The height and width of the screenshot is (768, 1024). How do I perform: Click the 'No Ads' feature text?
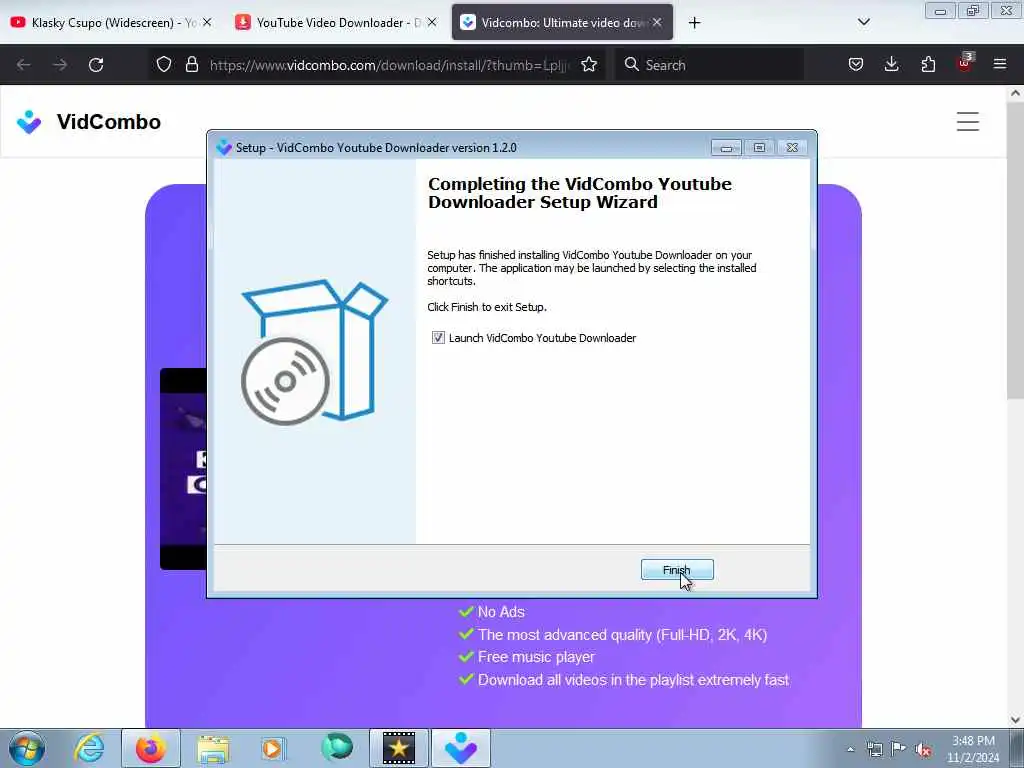tap(501, 612)
